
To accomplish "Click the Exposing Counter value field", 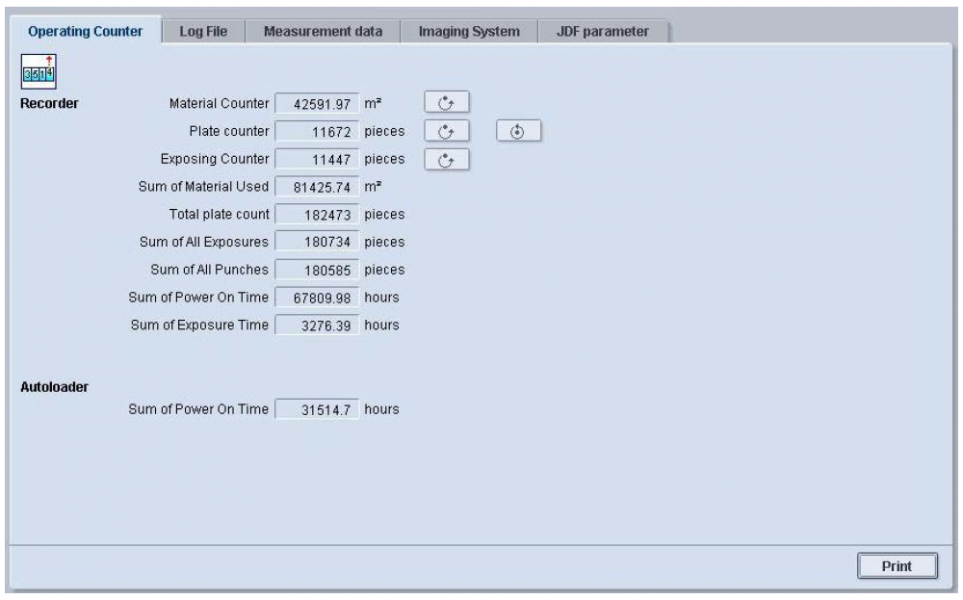I will tap(316, 159).
